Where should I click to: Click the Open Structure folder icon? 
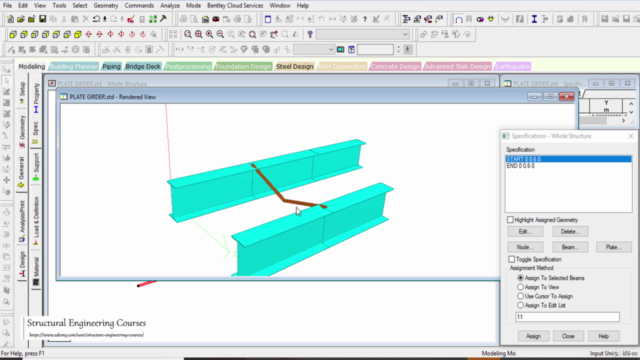21,19
